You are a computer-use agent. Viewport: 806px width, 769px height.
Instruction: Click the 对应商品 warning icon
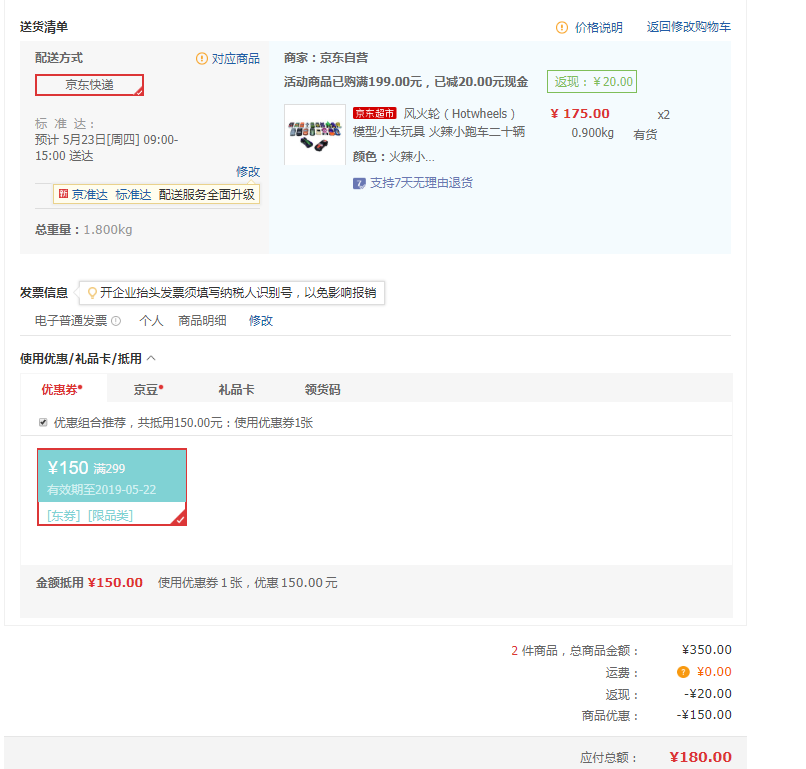click(x=202, y=59)
